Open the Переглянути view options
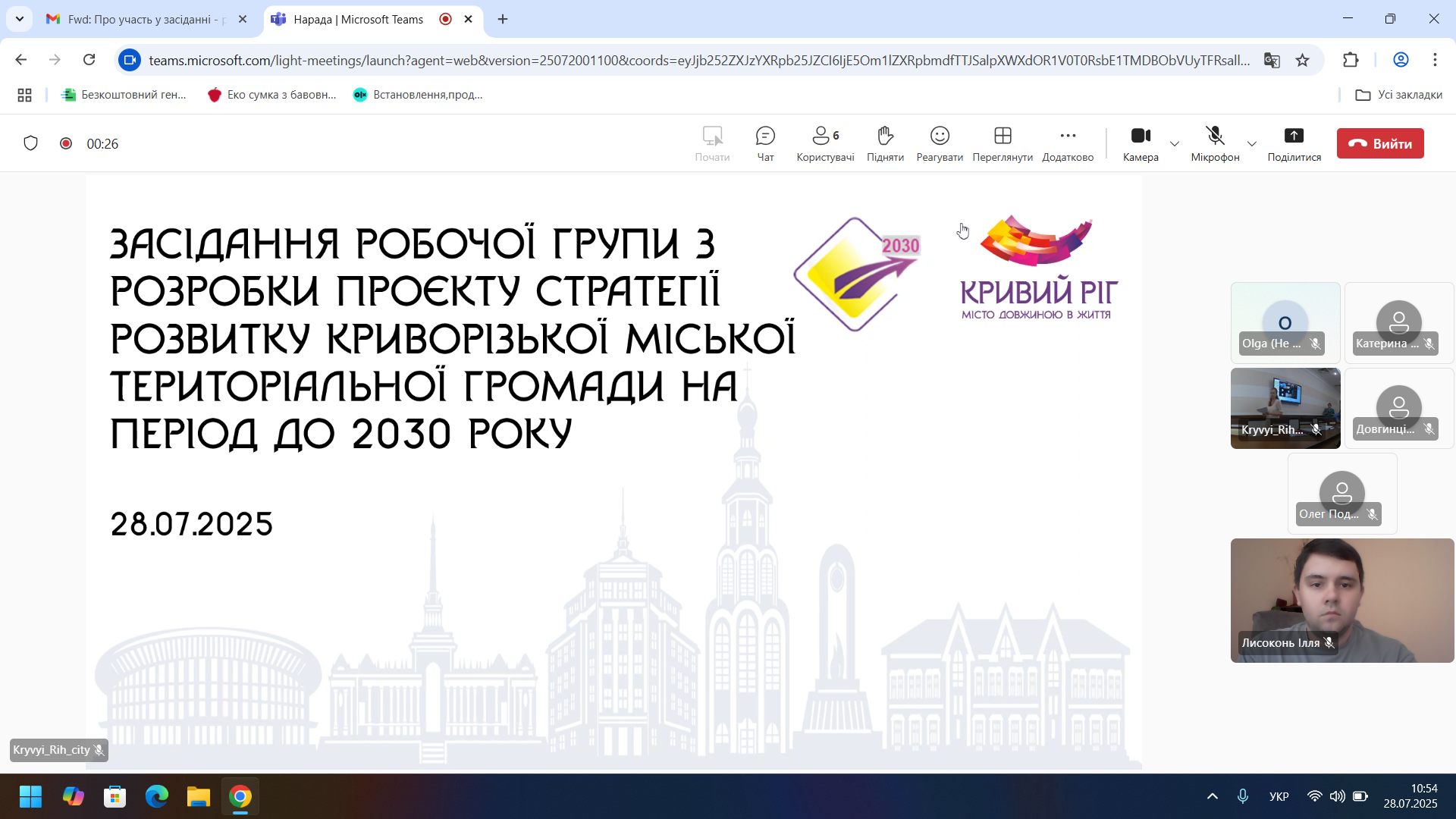 tap(1003, 143)
